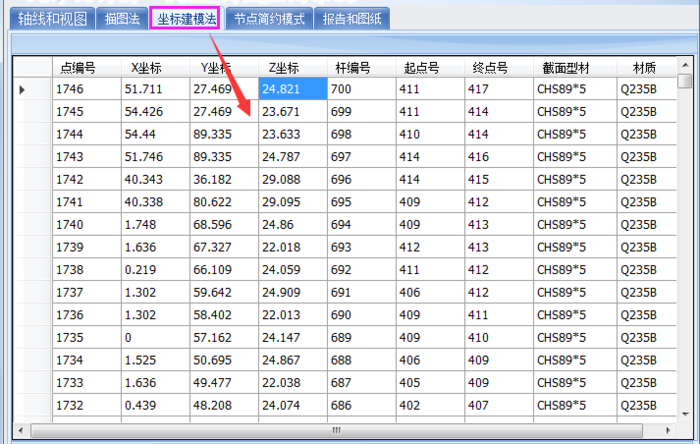Select Y coordinate cell 57.162

pos(225,337)
